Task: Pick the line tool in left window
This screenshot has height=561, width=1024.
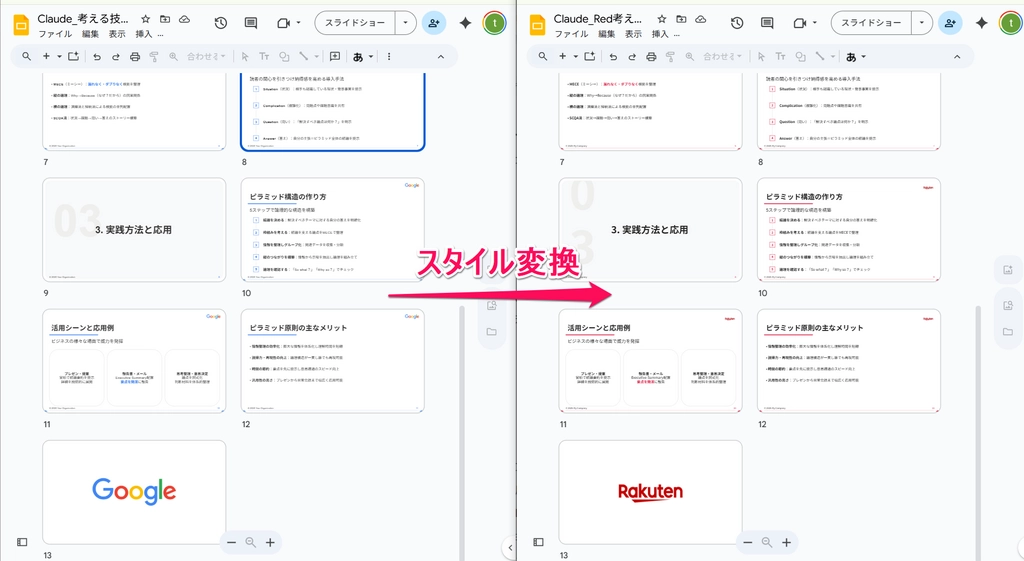Action: click(304, 57)
